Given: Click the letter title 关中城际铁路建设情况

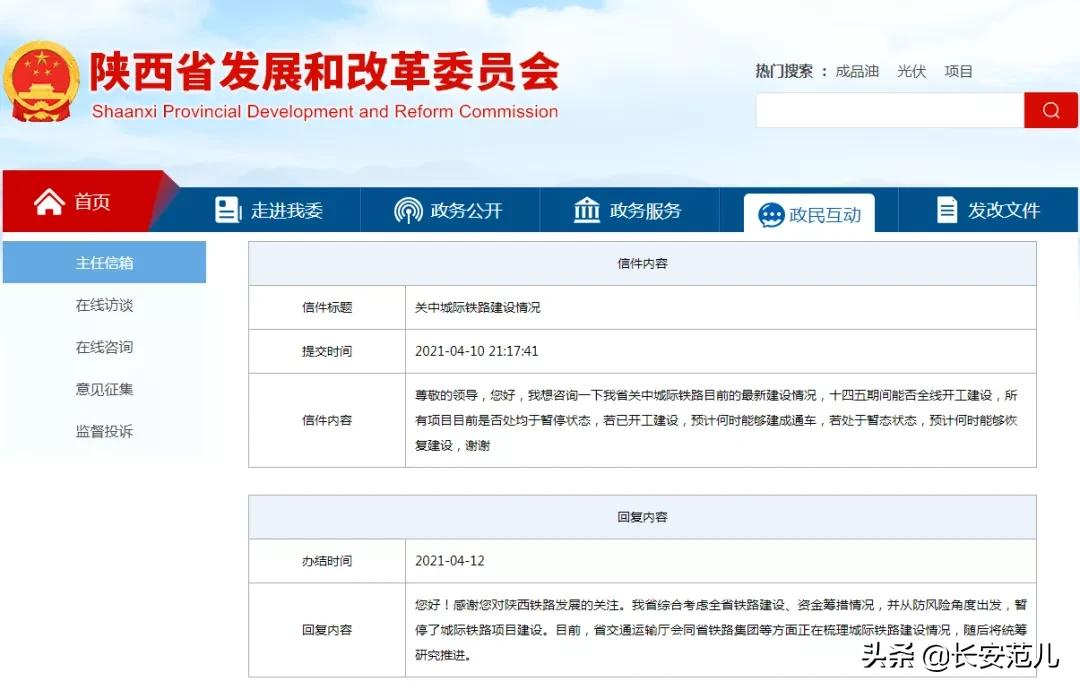Looking at the screenshot, I should [x=477, y=308].
